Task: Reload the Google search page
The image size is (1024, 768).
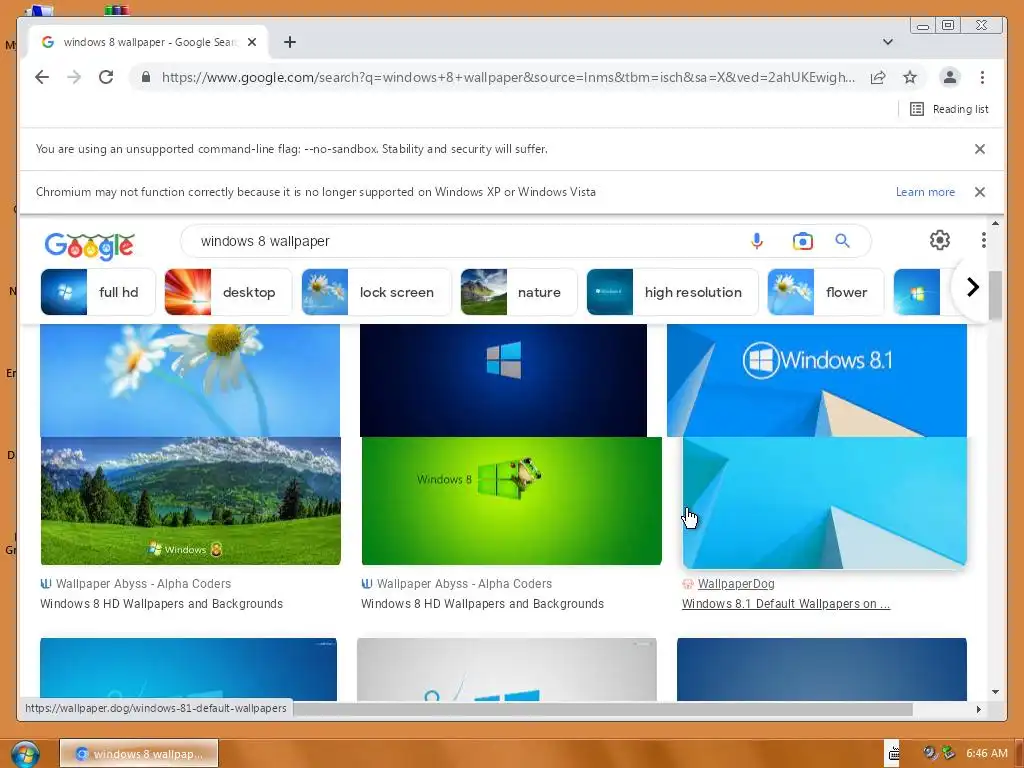Action: pyautogui.click(x=106, y=77)
